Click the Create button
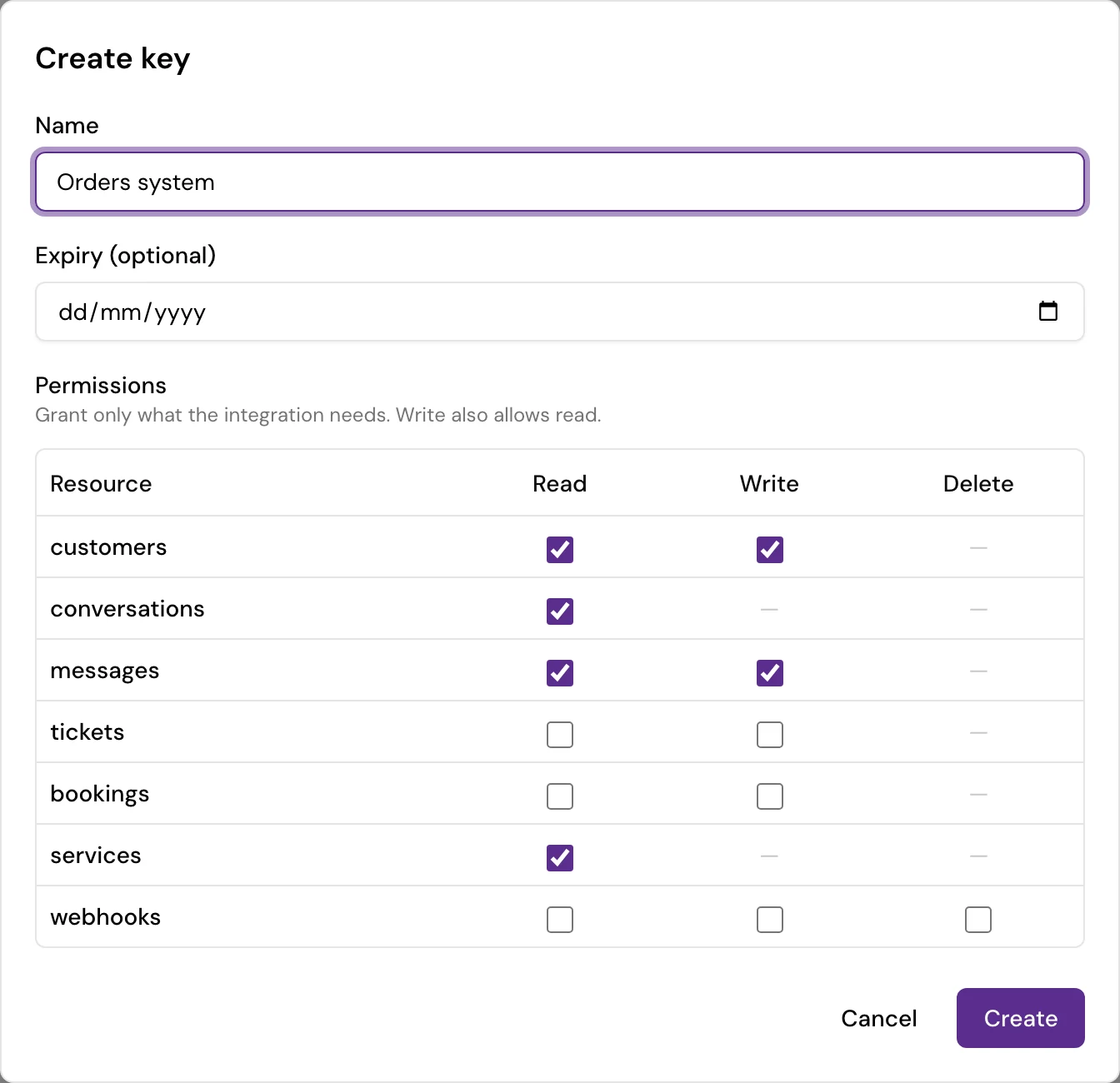Screen dimensions: 1120x1083 pos(1021,1018)
